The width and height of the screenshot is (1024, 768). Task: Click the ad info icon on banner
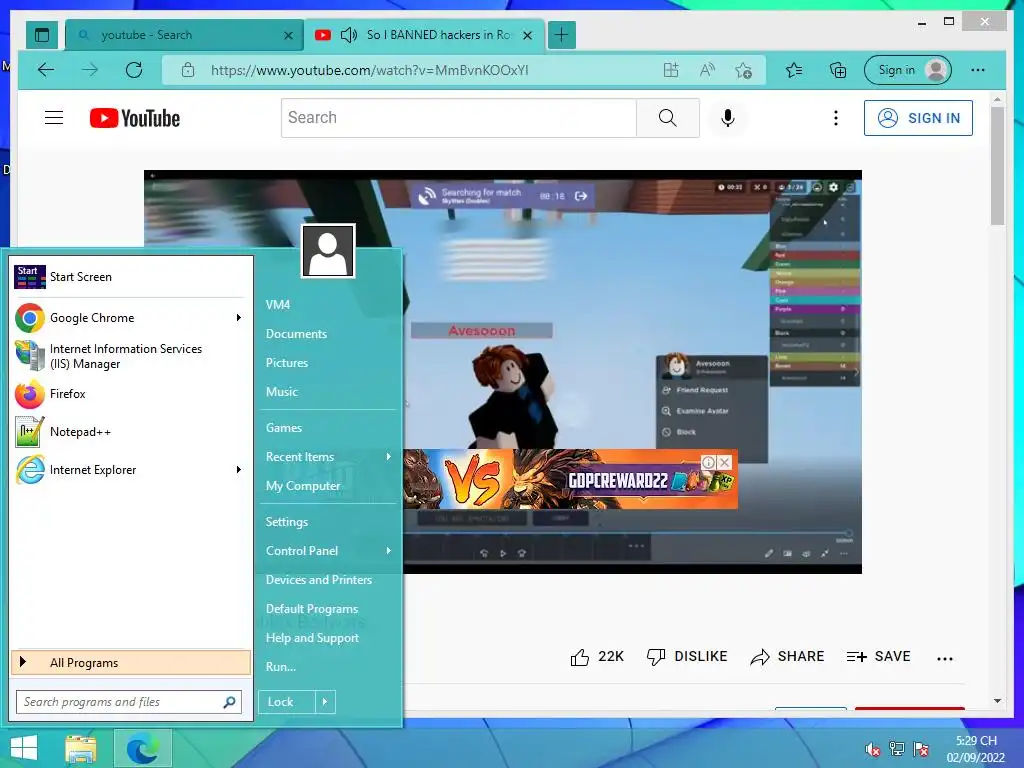[x=709, y=462]
